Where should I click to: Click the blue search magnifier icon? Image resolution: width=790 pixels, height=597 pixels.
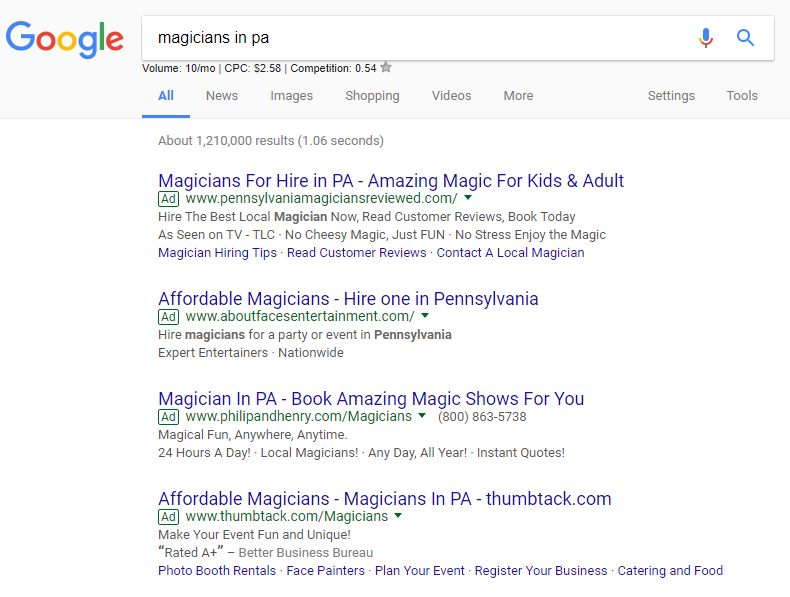click(745, 38)
